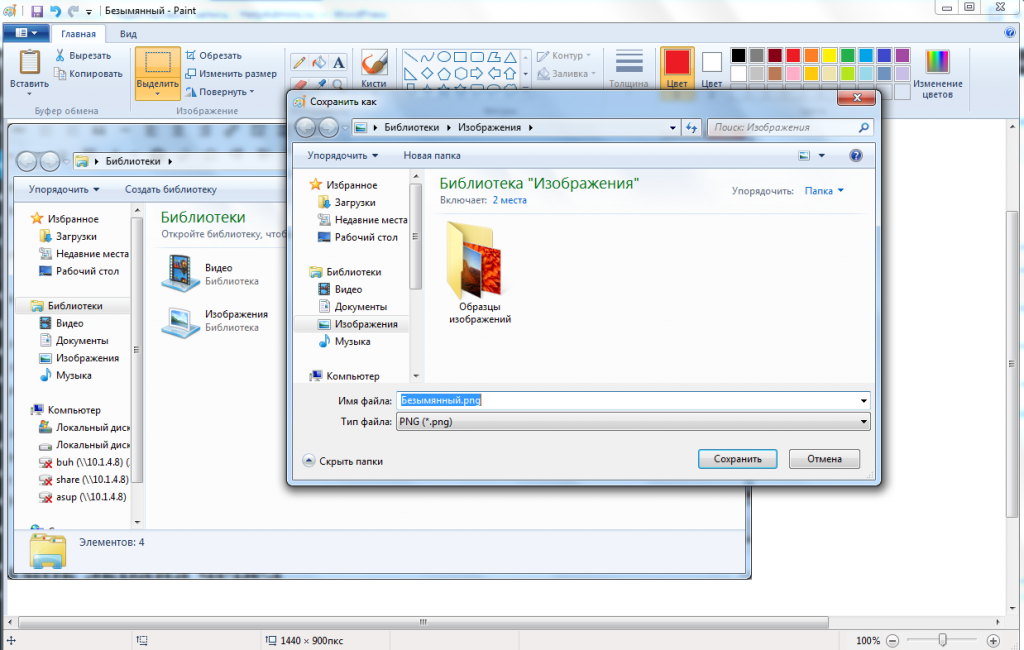This screenshot has height=650, width=1024.
Task: Click the Redo arrow in quick access toolbar
Action: click(x=73, y=11)
